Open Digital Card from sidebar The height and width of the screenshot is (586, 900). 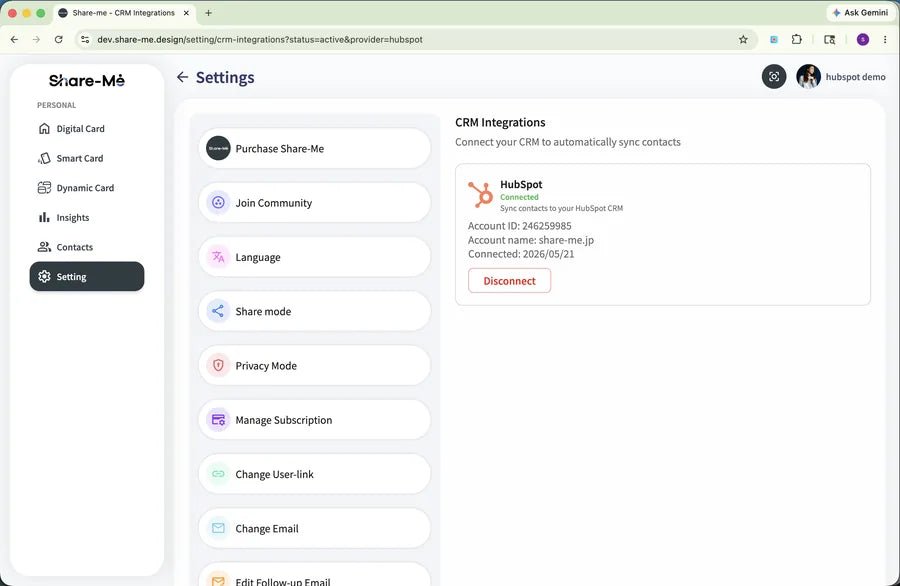point(87,129)
